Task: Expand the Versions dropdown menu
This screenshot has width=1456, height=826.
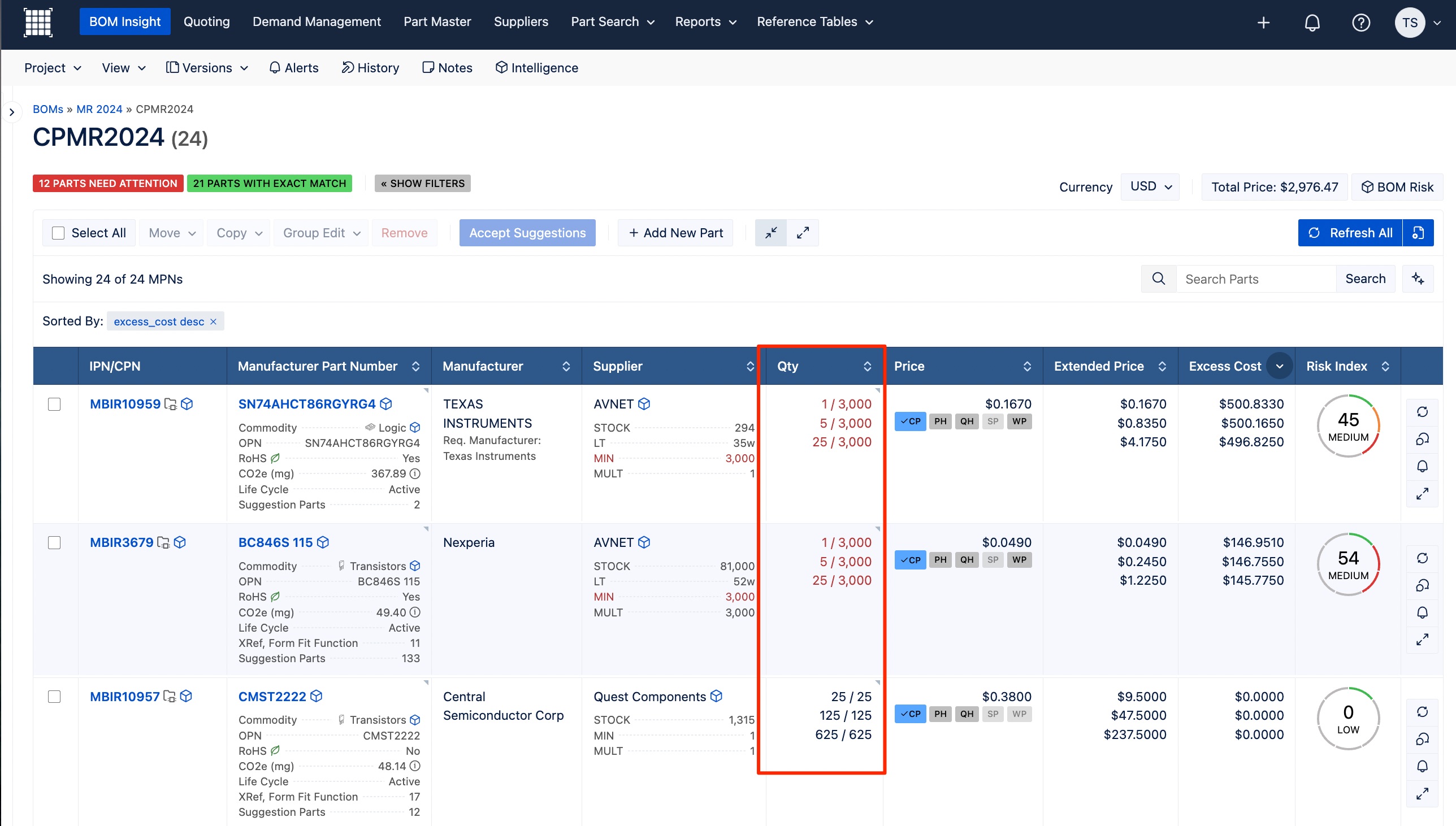Action: [207, 68]
